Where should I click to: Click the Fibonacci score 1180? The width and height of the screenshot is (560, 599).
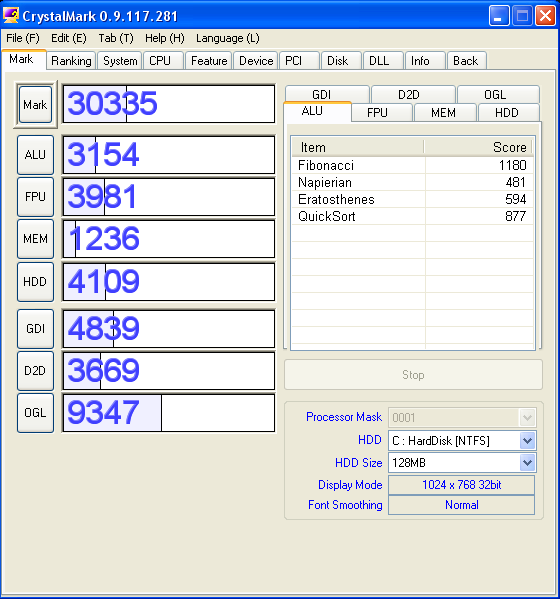[513, 165]
